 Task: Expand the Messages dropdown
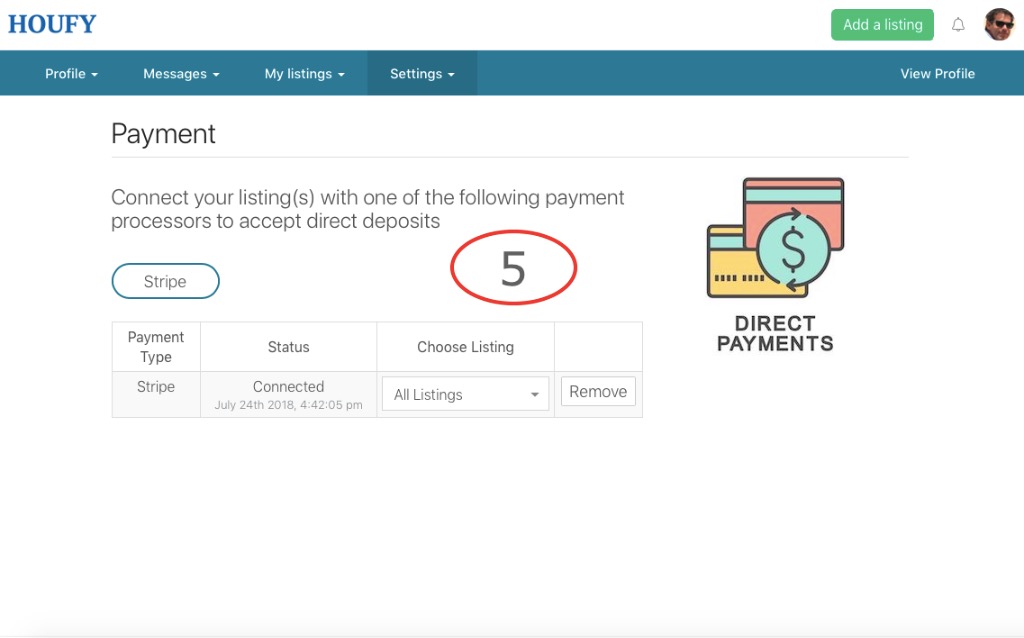[x=180, y=73]
